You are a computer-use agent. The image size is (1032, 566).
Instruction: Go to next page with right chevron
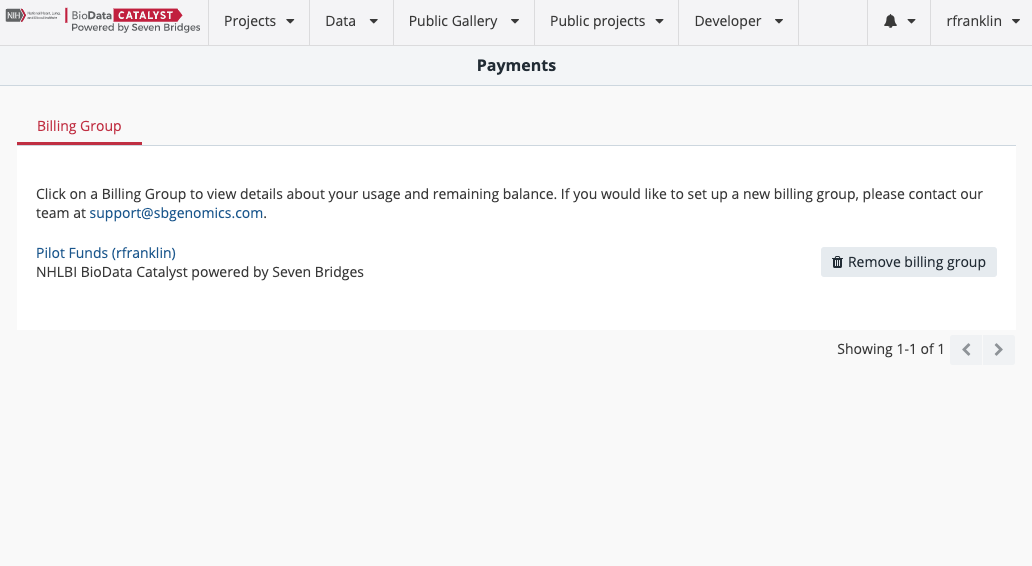point(998,350)
